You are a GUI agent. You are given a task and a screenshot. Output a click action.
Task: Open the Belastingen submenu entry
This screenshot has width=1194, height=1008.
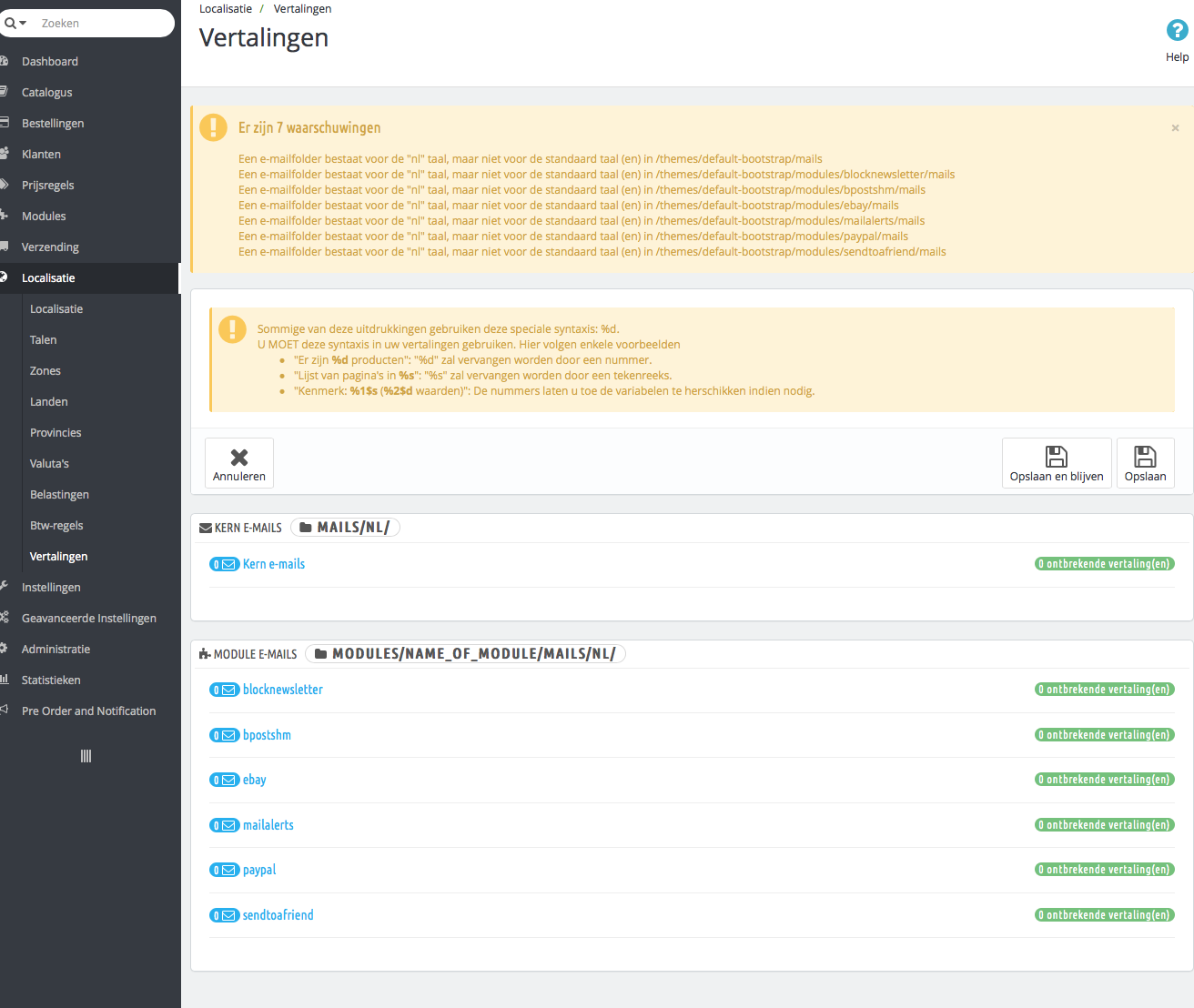pos(59,495)
